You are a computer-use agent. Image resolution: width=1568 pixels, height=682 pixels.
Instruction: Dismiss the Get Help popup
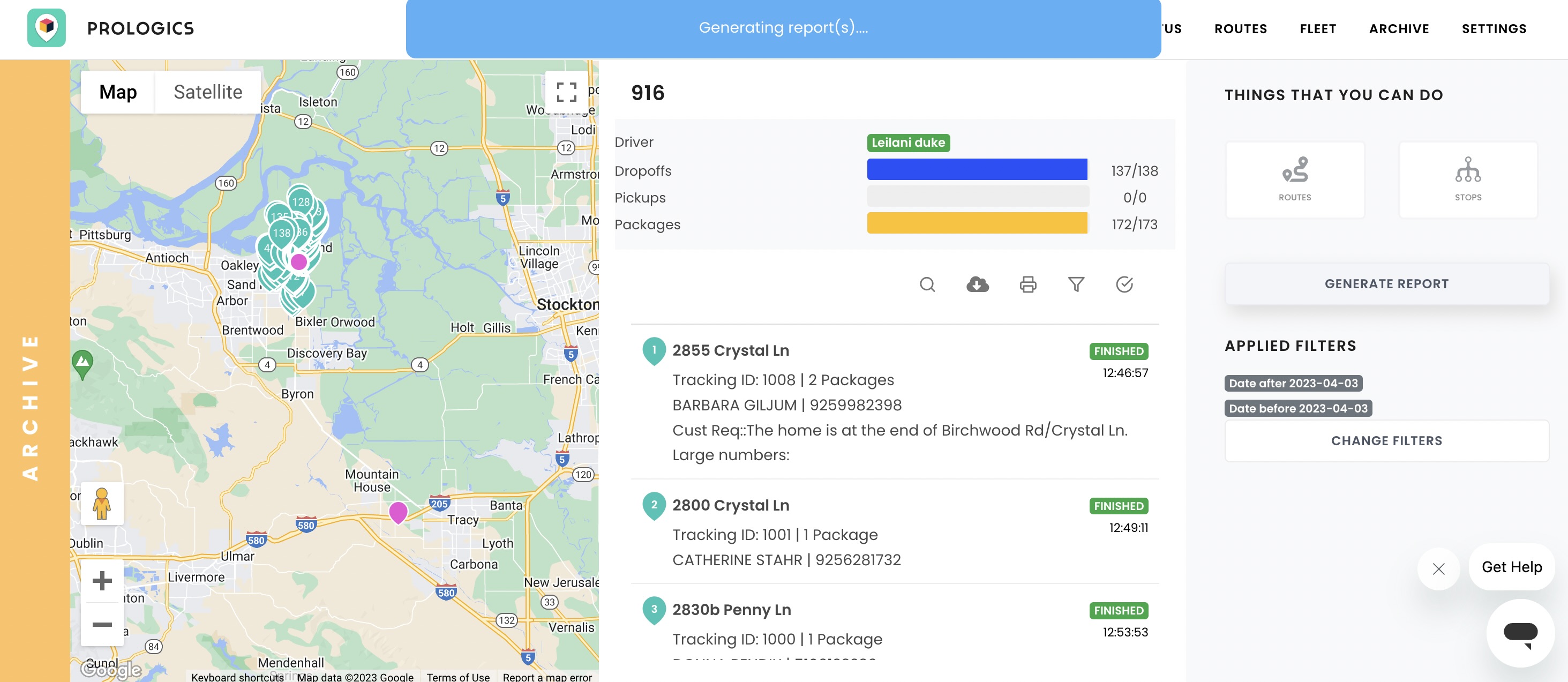1438,569
